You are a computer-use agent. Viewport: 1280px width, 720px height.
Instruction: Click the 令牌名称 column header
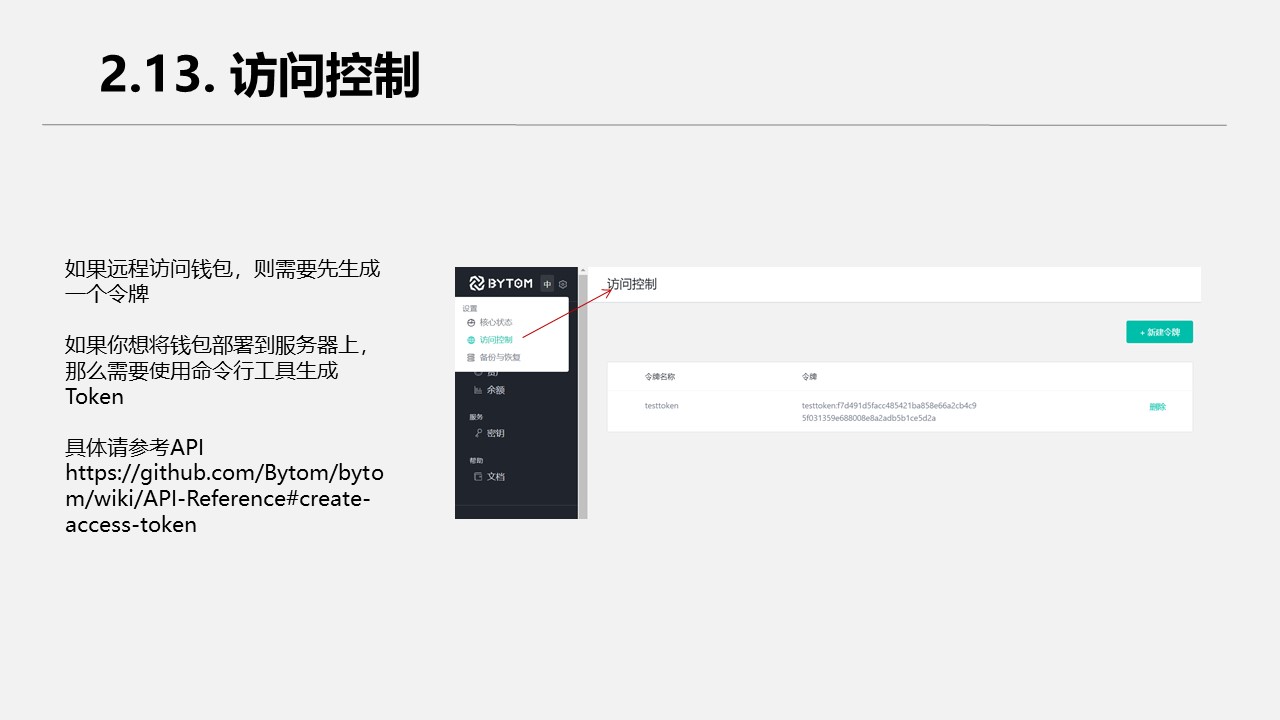coord(660,377)
